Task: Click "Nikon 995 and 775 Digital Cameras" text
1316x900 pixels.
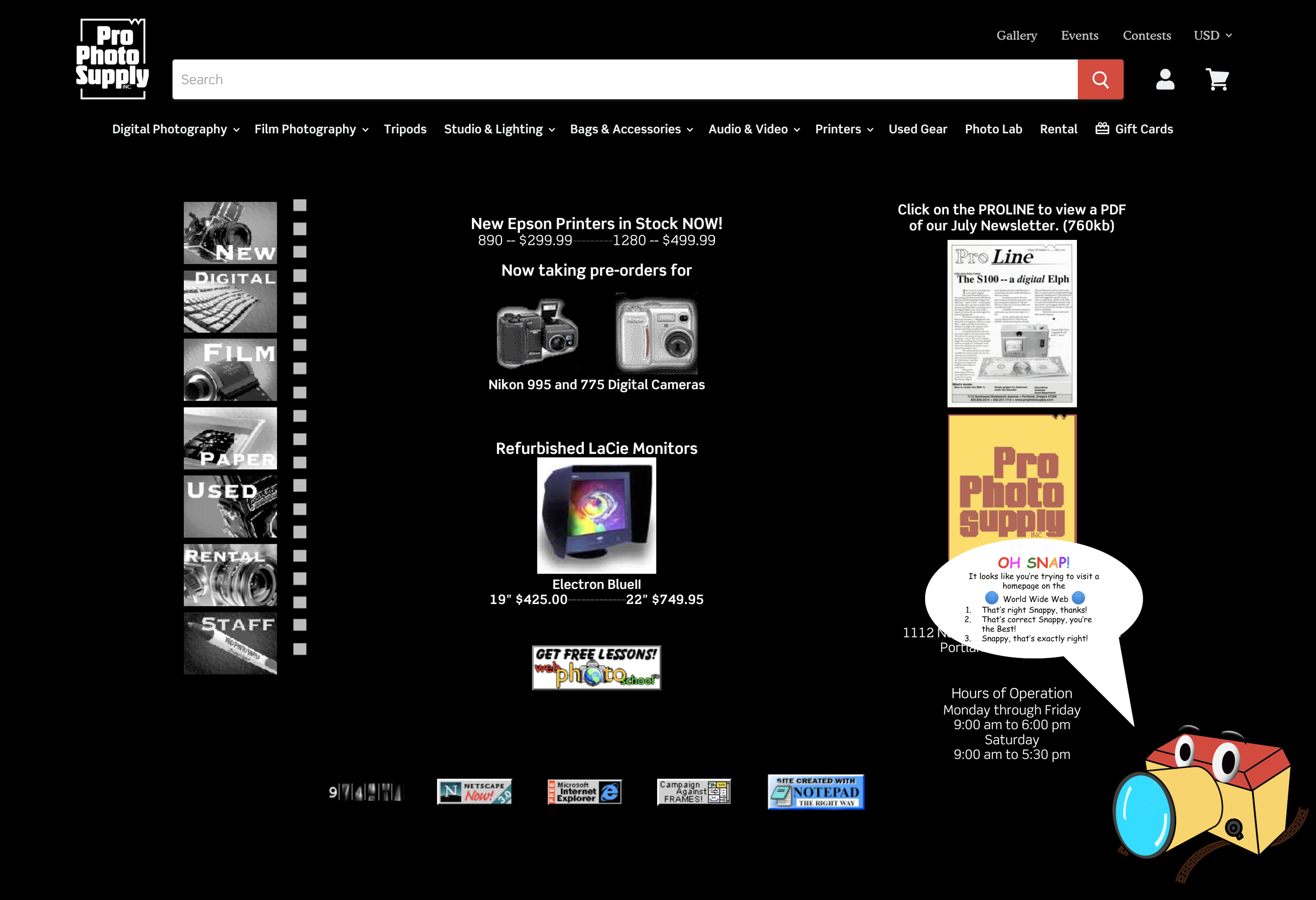Action: (596, 384)
